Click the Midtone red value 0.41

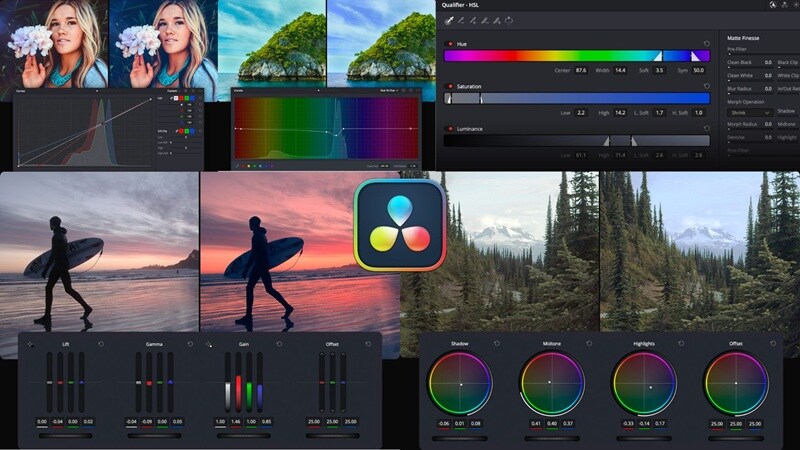(536, 423)
